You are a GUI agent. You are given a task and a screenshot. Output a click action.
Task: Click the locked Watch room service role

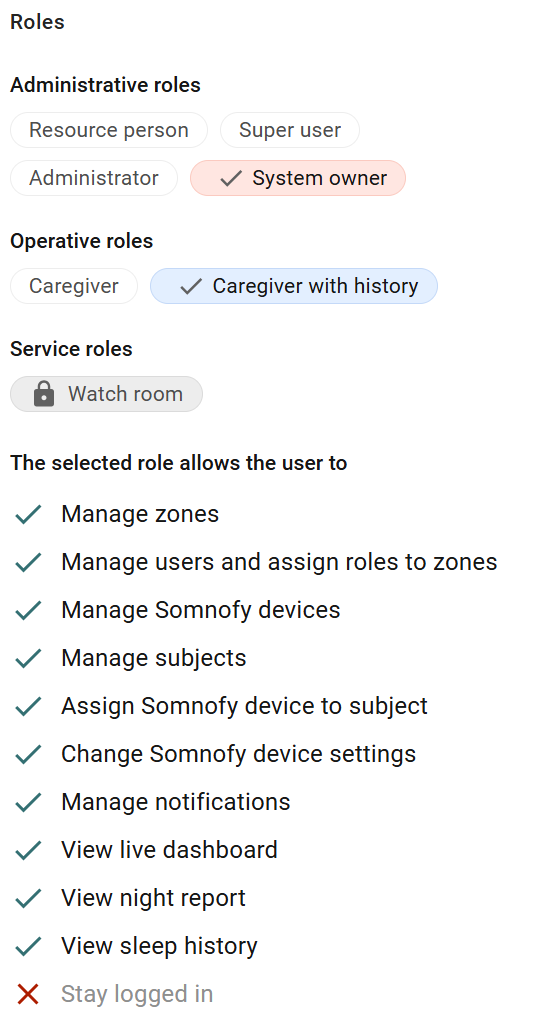coord(106,394)
